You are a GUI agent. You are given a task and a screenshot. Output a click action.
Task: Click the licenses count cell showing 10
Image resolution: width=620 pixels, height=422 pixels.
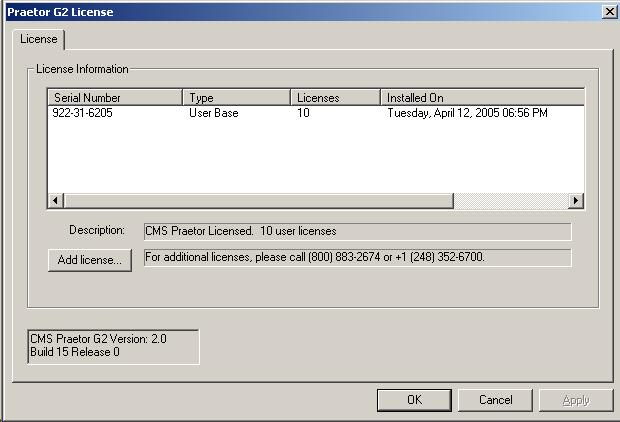click(303, 113)
